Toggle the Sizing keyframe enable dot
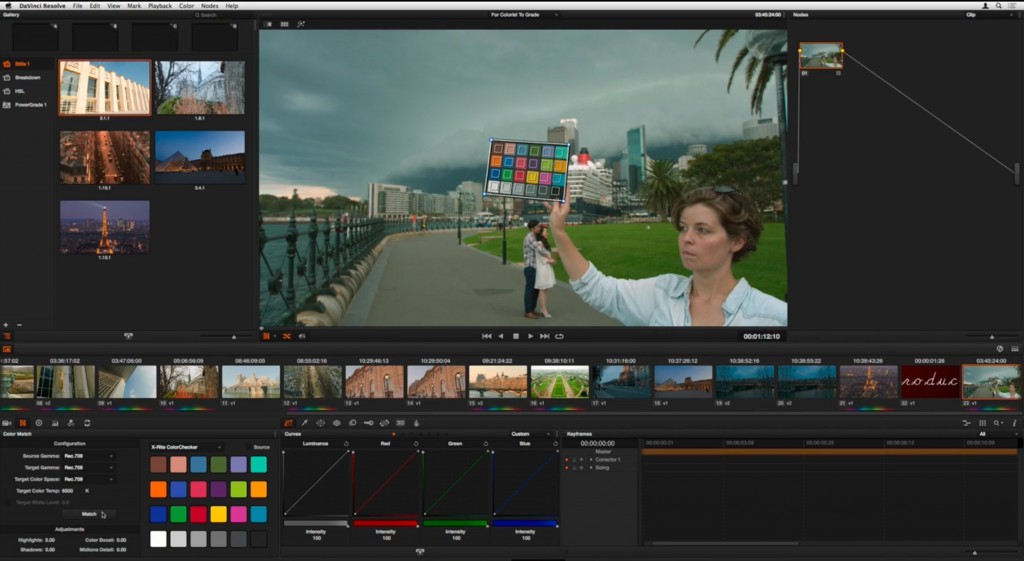Viewport: 1024px width, 561px height. 567,467
